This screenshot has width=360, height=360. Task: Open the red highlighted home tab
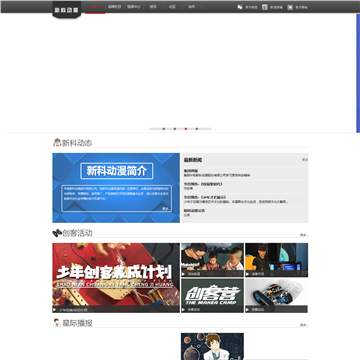[x=95, y=7]
